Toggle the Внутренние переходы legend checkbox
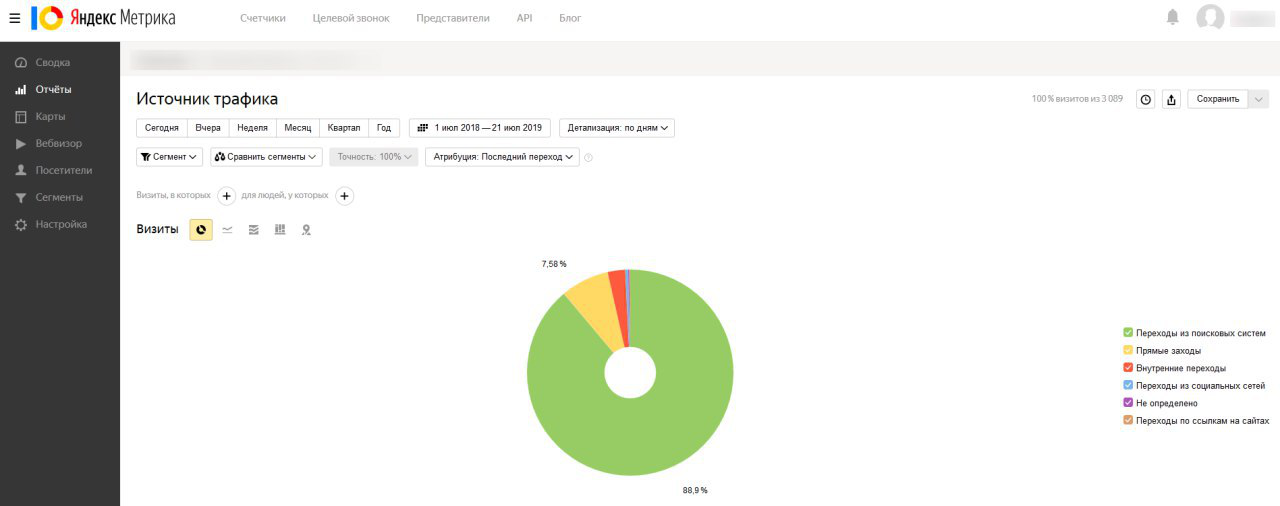 pyautogui.click(x=1128, y=368)
